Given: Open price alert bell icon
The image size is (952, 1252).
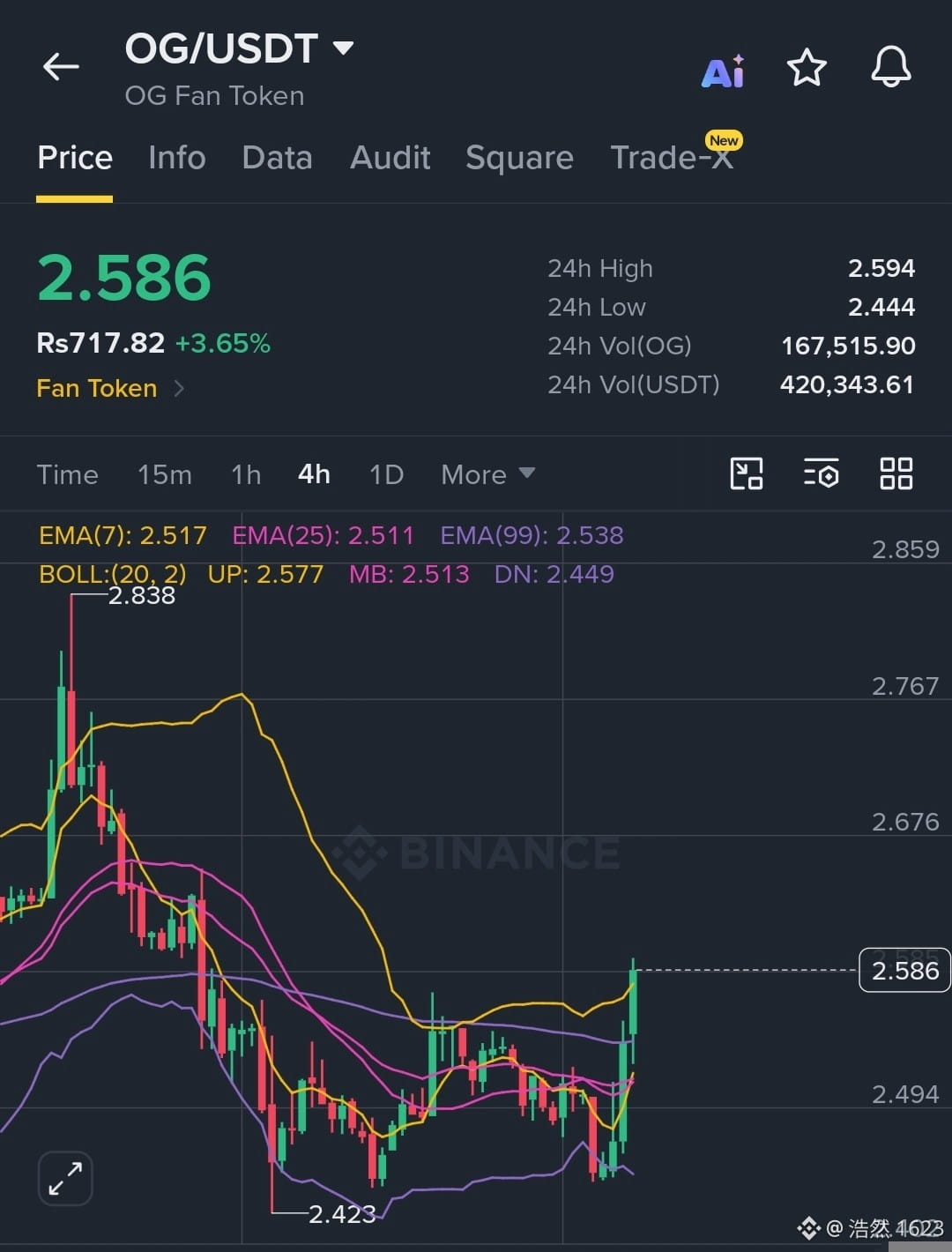Looking at the screenshot, I should point(891,67).
